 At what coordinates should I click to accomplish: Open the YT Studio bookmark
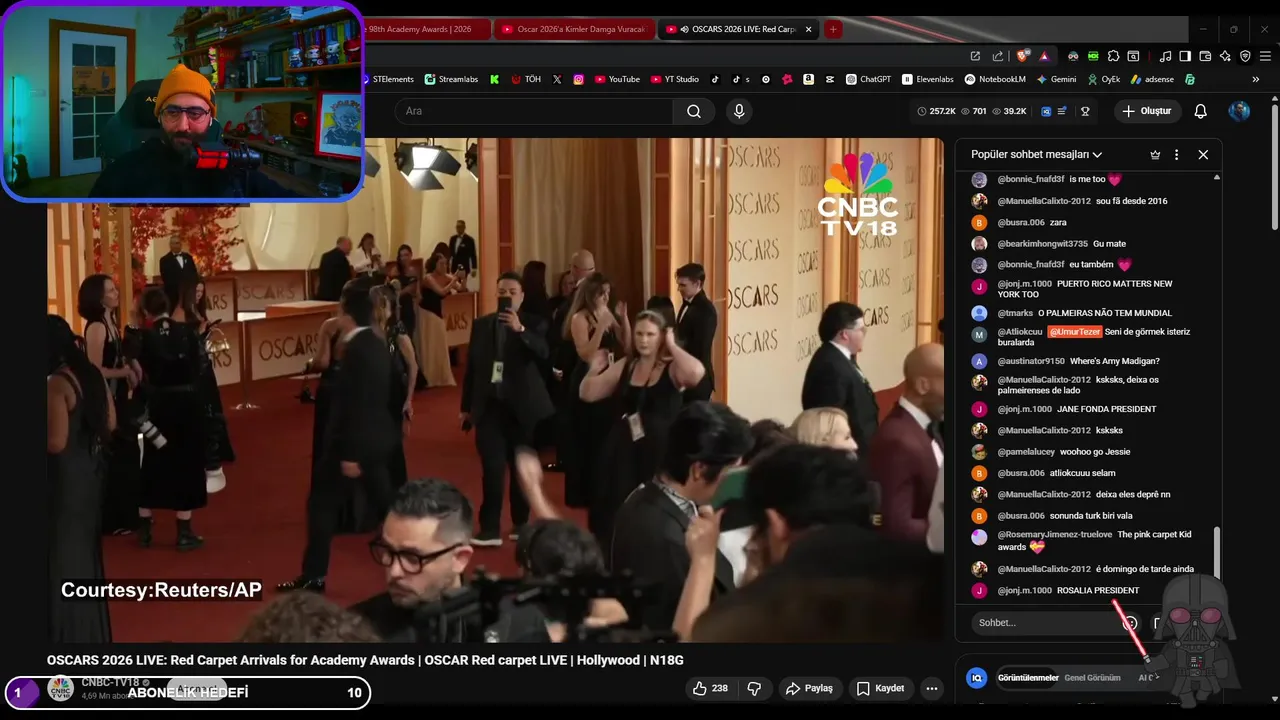(675, 79)
